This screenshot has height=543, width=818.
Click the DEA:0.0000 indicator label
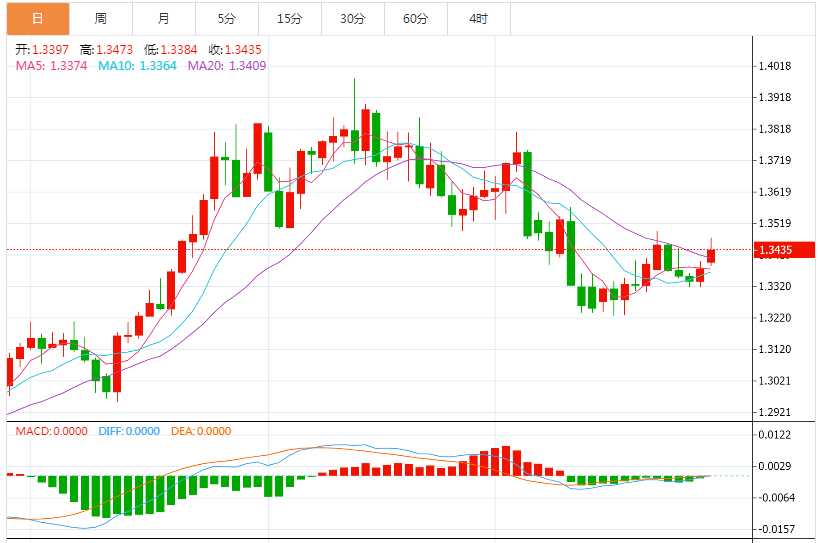pos(201,431)
